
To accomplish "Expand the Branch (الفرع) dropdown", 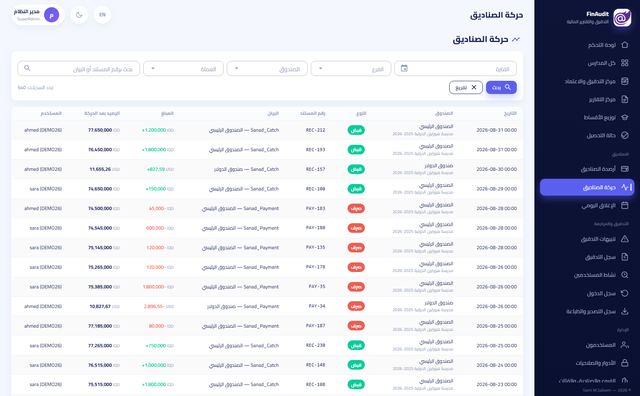I will [351, 69].
